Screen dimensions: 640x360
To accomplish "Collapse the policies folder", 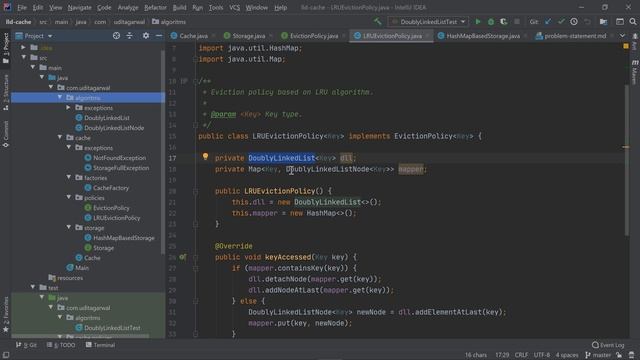I will click(x=69, y=198).
